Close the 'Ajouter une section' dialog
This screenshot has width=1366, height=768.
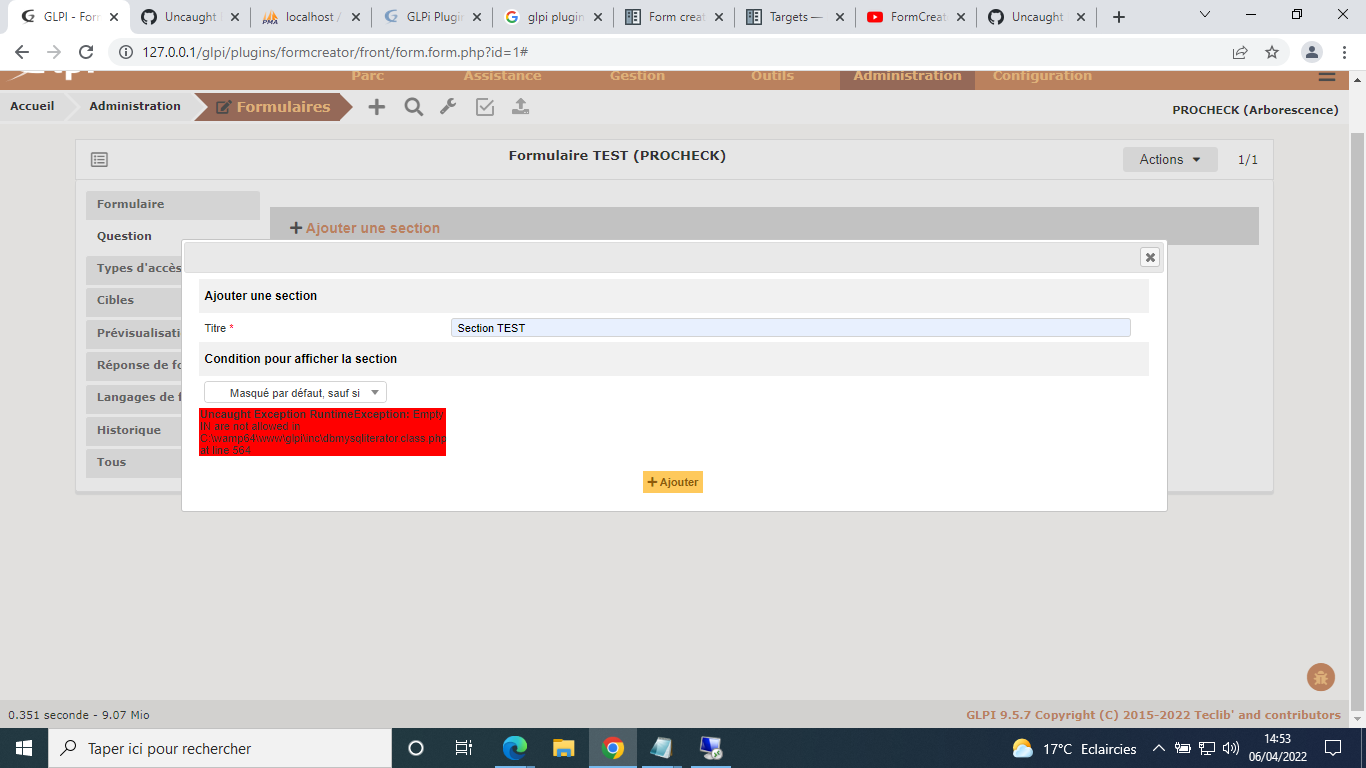click(1149, 257)
